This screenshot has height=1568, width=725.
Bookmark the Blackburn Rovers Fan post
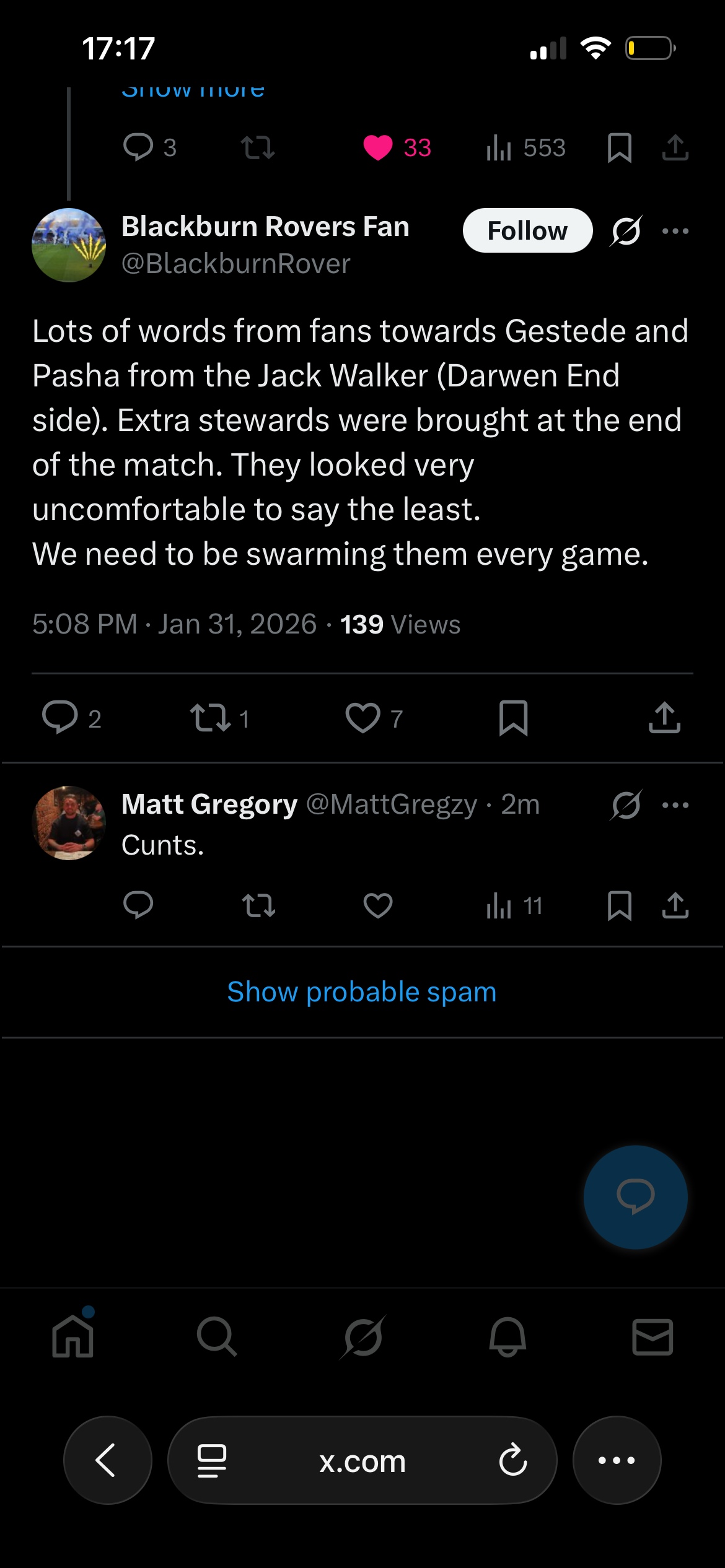point(513,718)
